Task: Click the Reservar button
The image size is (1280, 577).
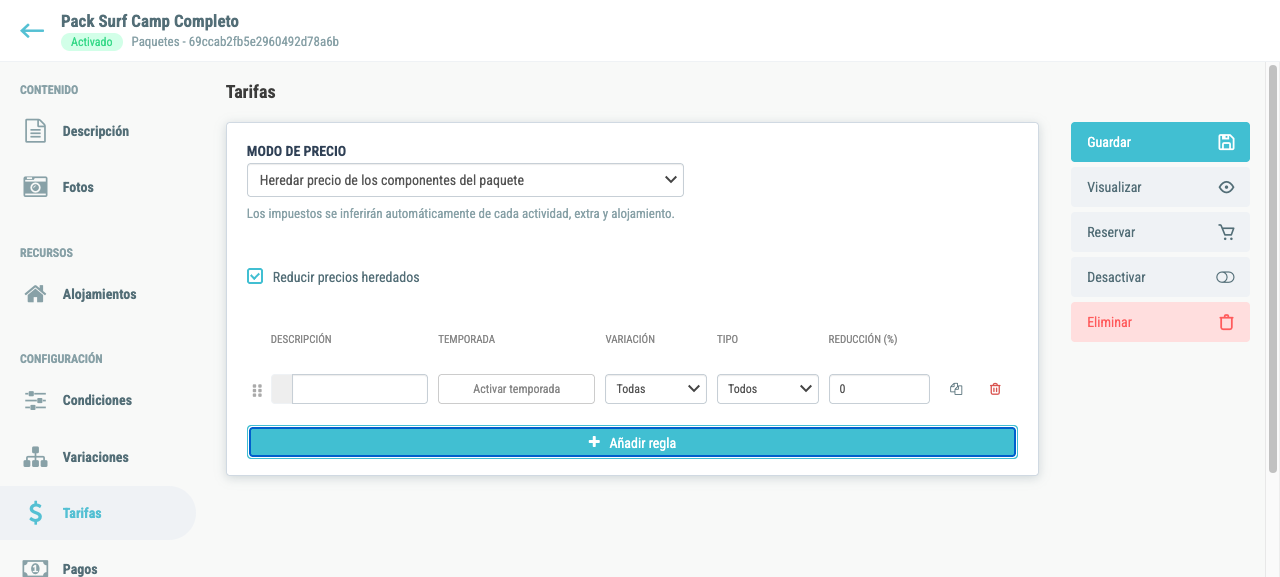Action: click(x=1160, y=232)
